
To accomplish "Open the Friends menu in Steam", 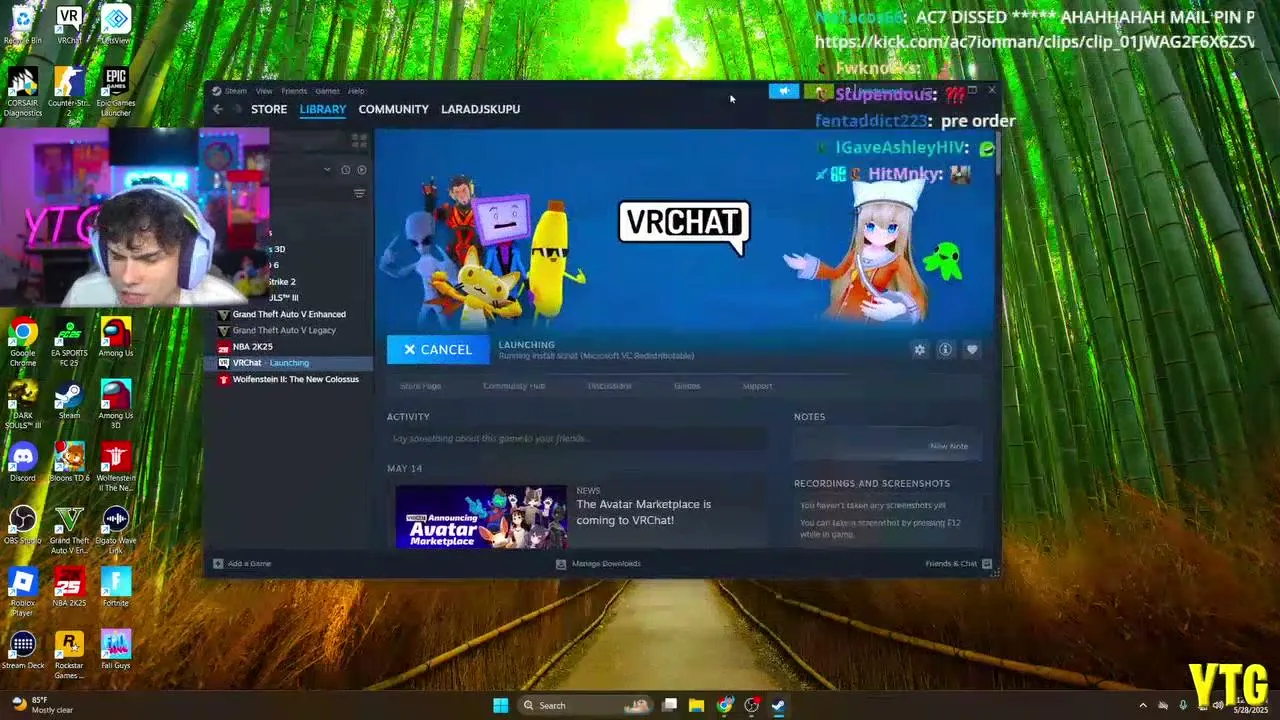I will 294,91.
